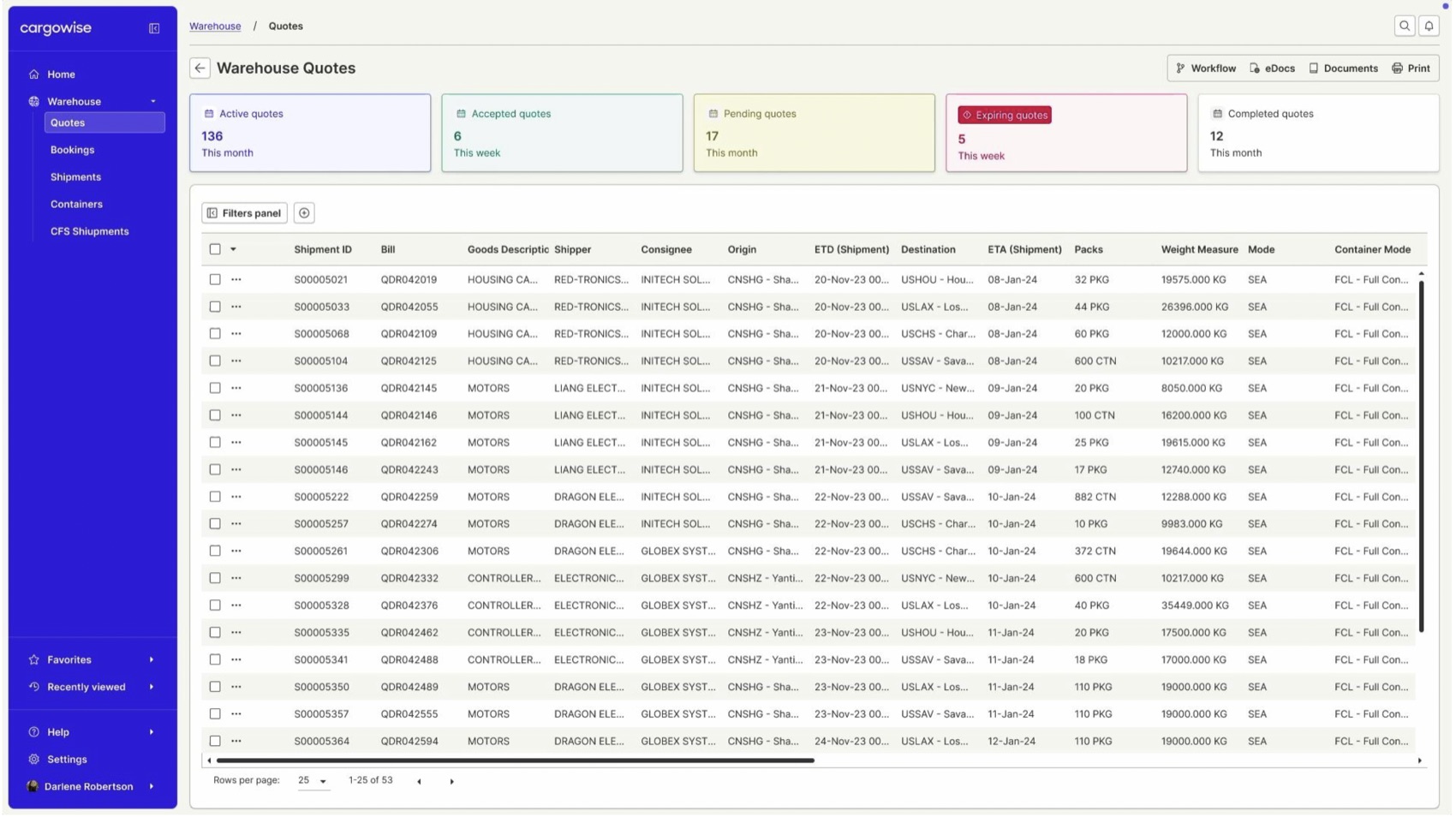Open row actions for S00005021
The height and width of the screenshot is (817, 1456).
click(236, 280)
